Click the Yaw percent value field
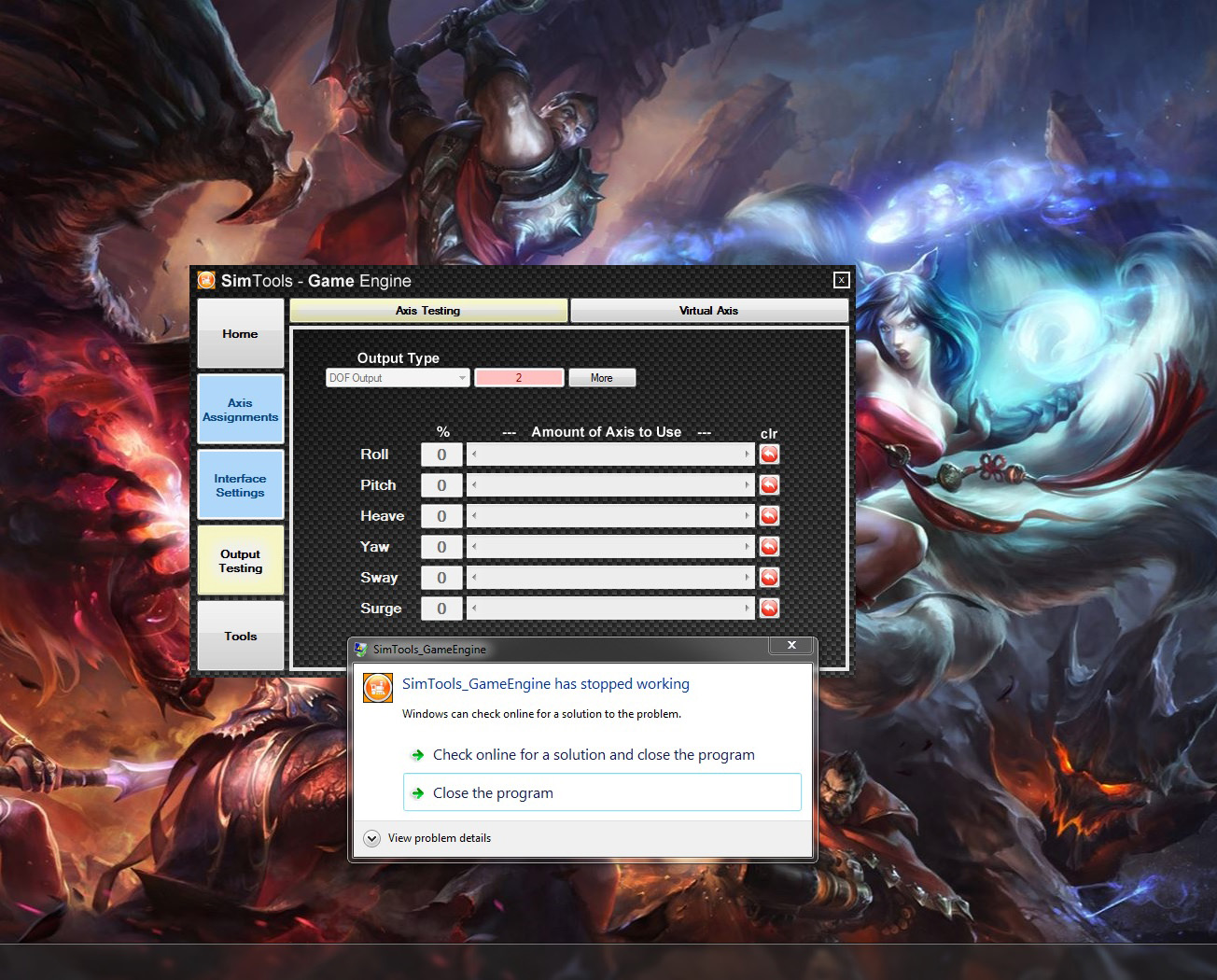1217x980 pixels. [x=441, y=547]
